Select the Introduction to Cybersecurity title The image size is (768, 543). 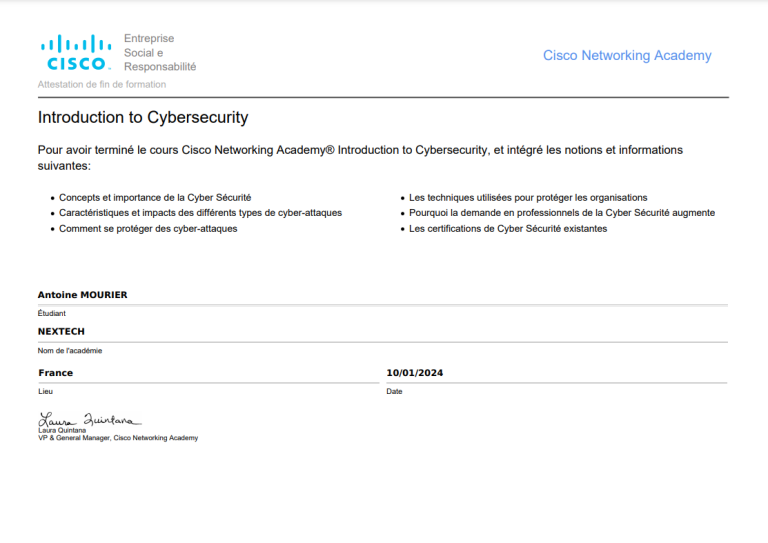[143, 118]
